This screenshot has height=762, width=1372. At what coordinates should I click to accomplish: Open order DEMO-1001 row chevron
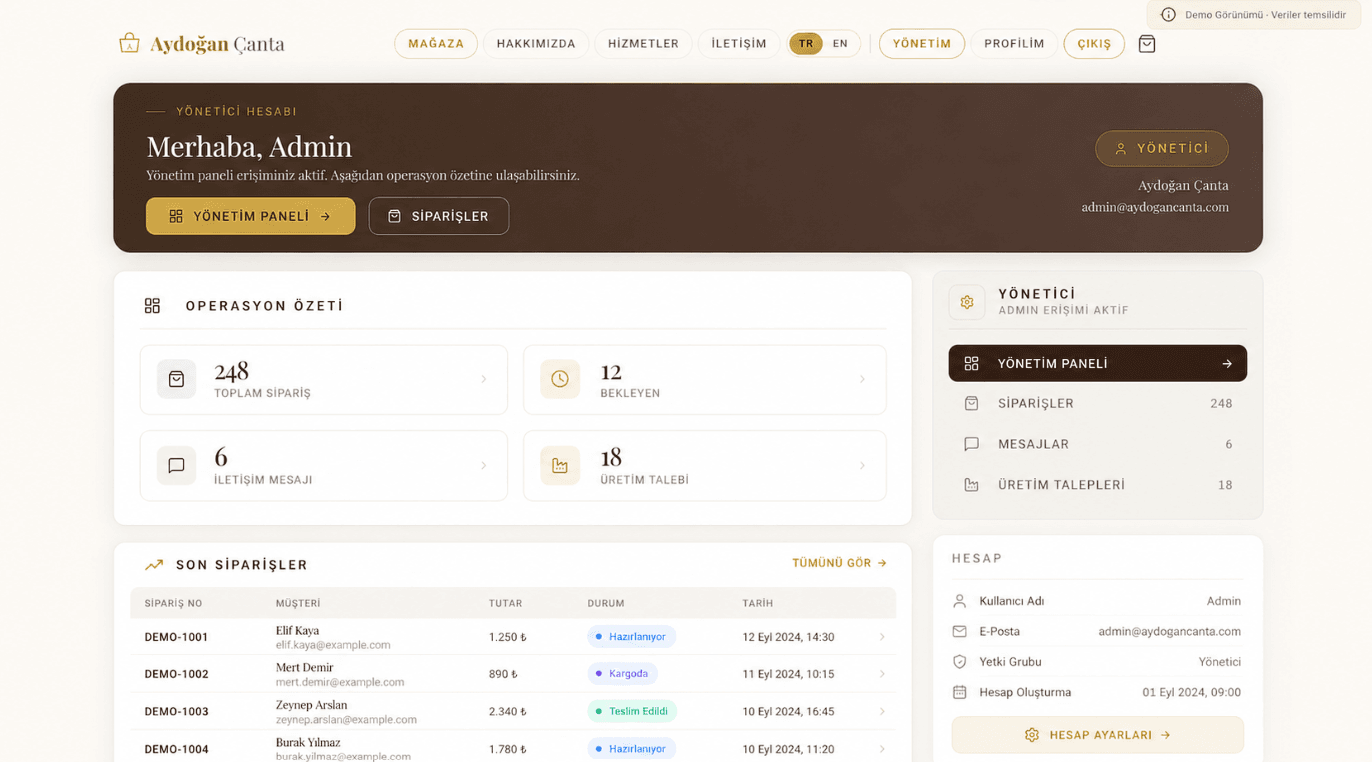coord(882,637)
